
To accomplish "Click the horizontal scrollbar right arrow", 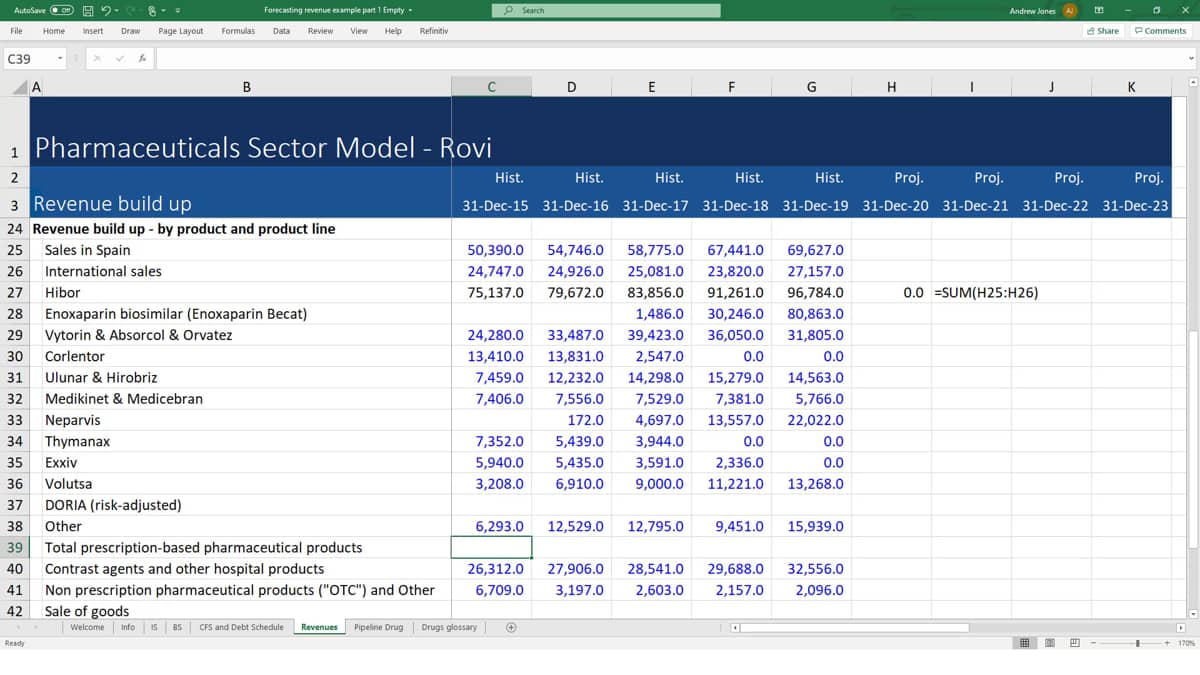I will coord(1180,627).
